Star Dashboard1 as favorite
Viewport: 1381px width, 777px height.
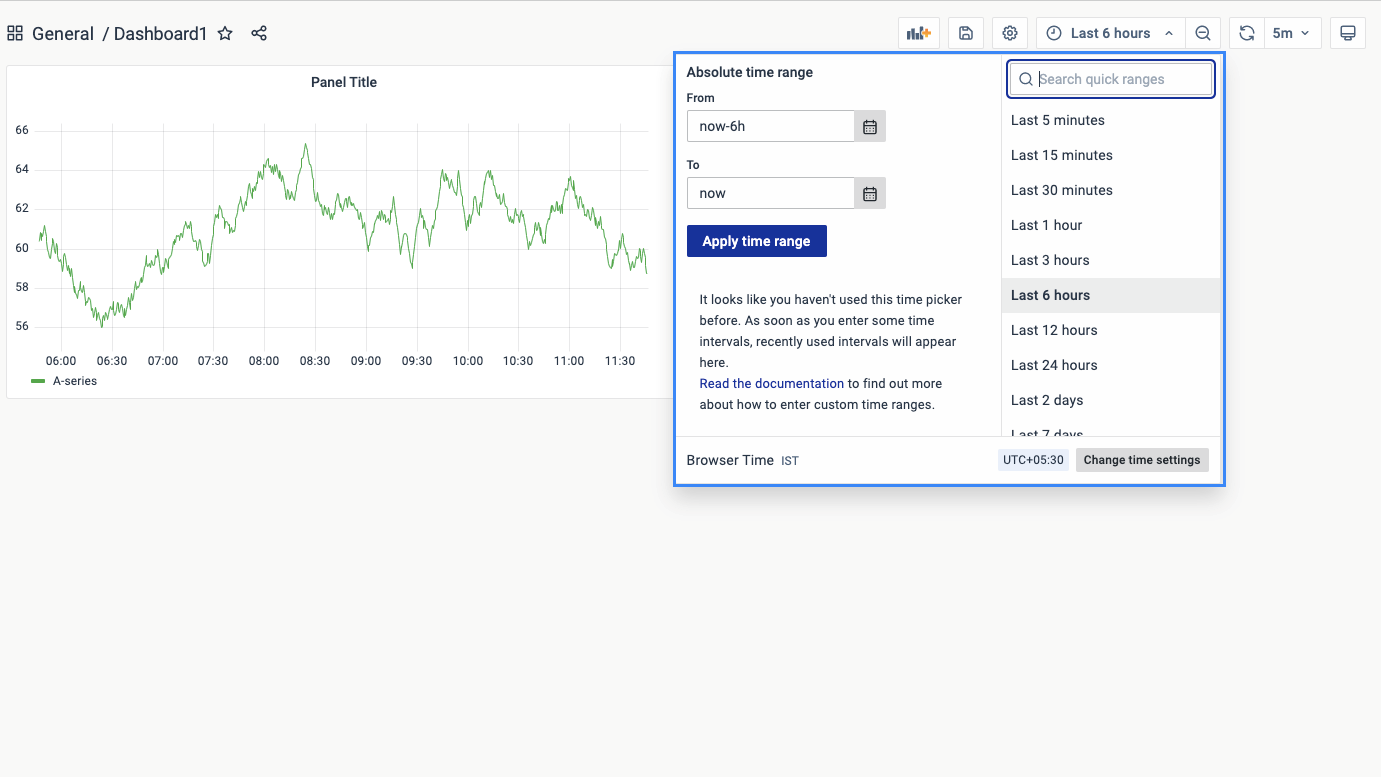coord(225,33)
